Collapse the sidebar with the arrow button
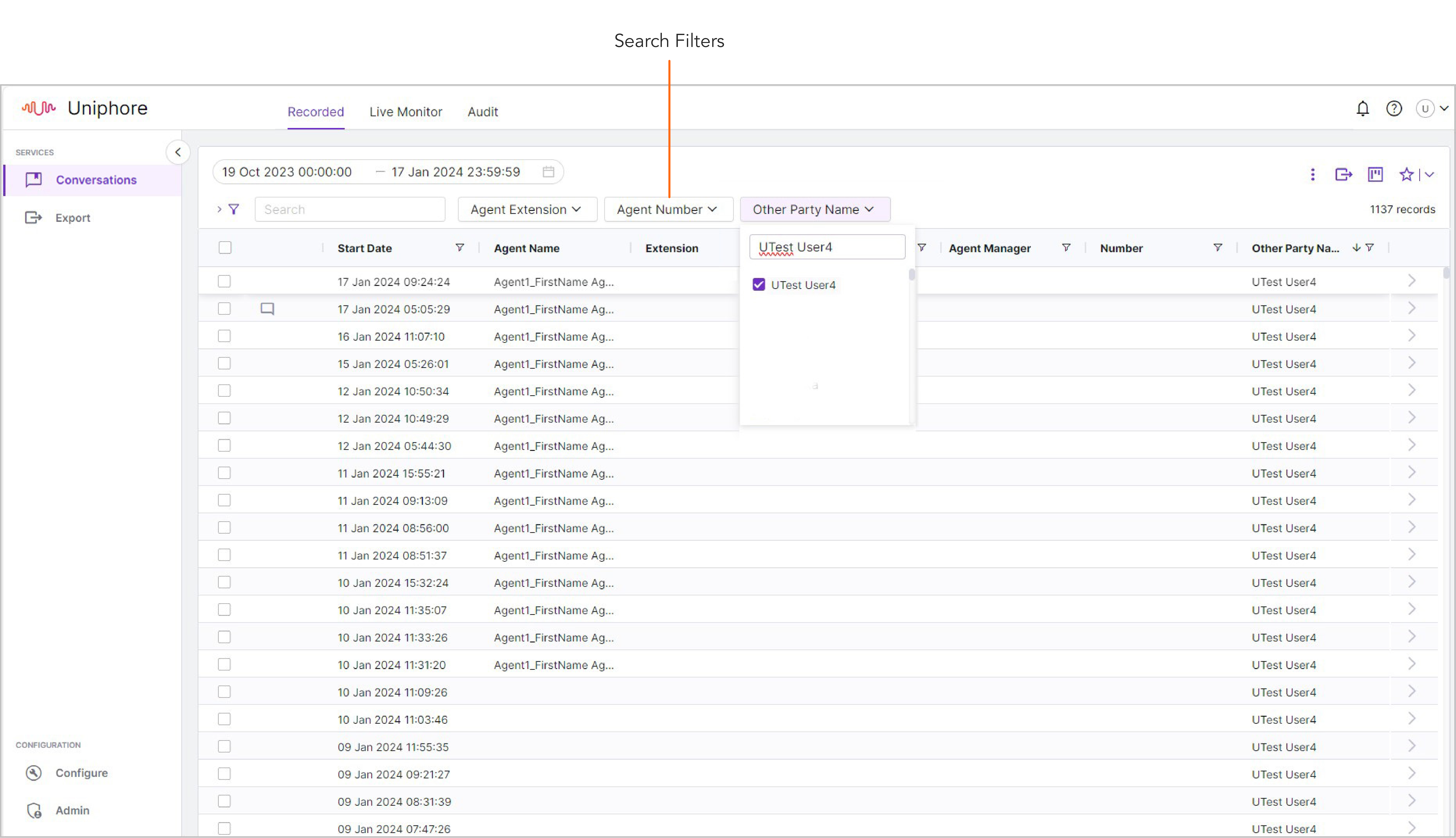This screenshot has height=838, width=1456. [x=178, y=152]
